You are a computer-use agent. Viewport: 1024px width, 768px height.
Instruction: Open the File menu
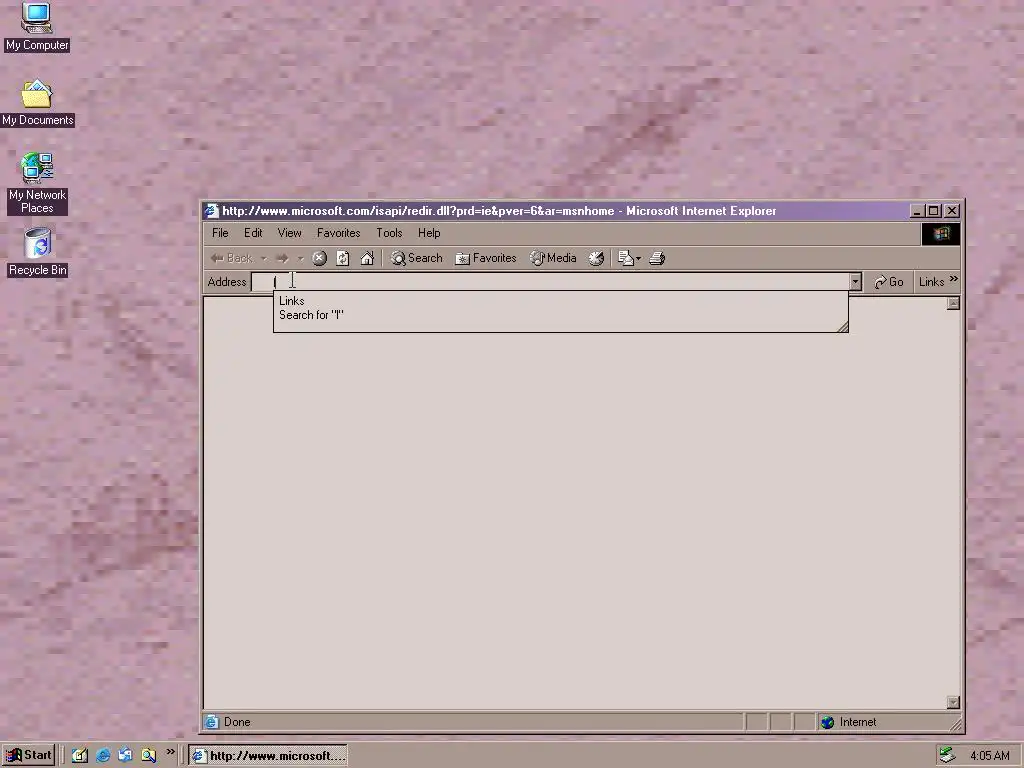coord(220,233)
